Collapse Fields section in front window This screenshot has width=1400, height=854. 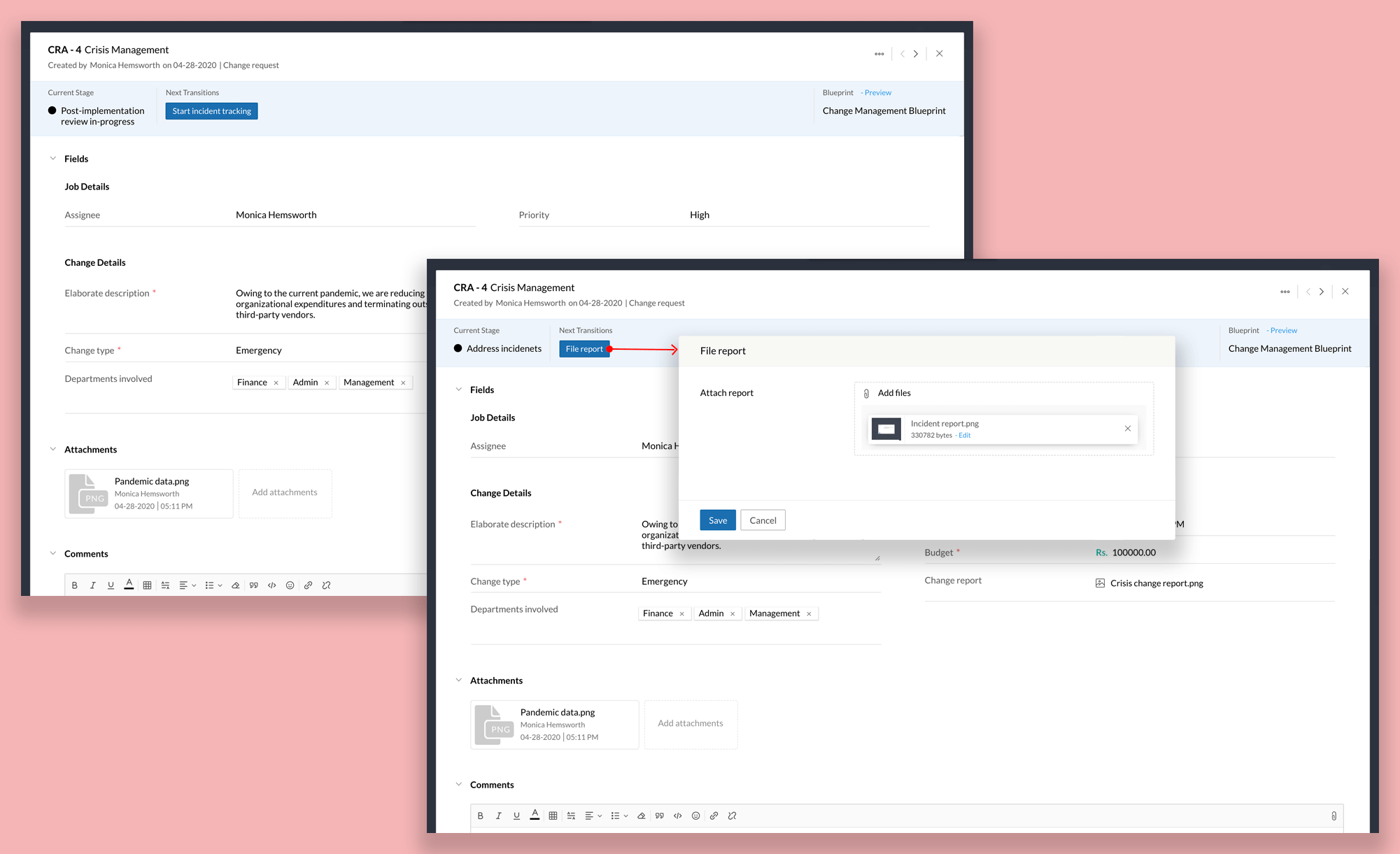point(459,390)
